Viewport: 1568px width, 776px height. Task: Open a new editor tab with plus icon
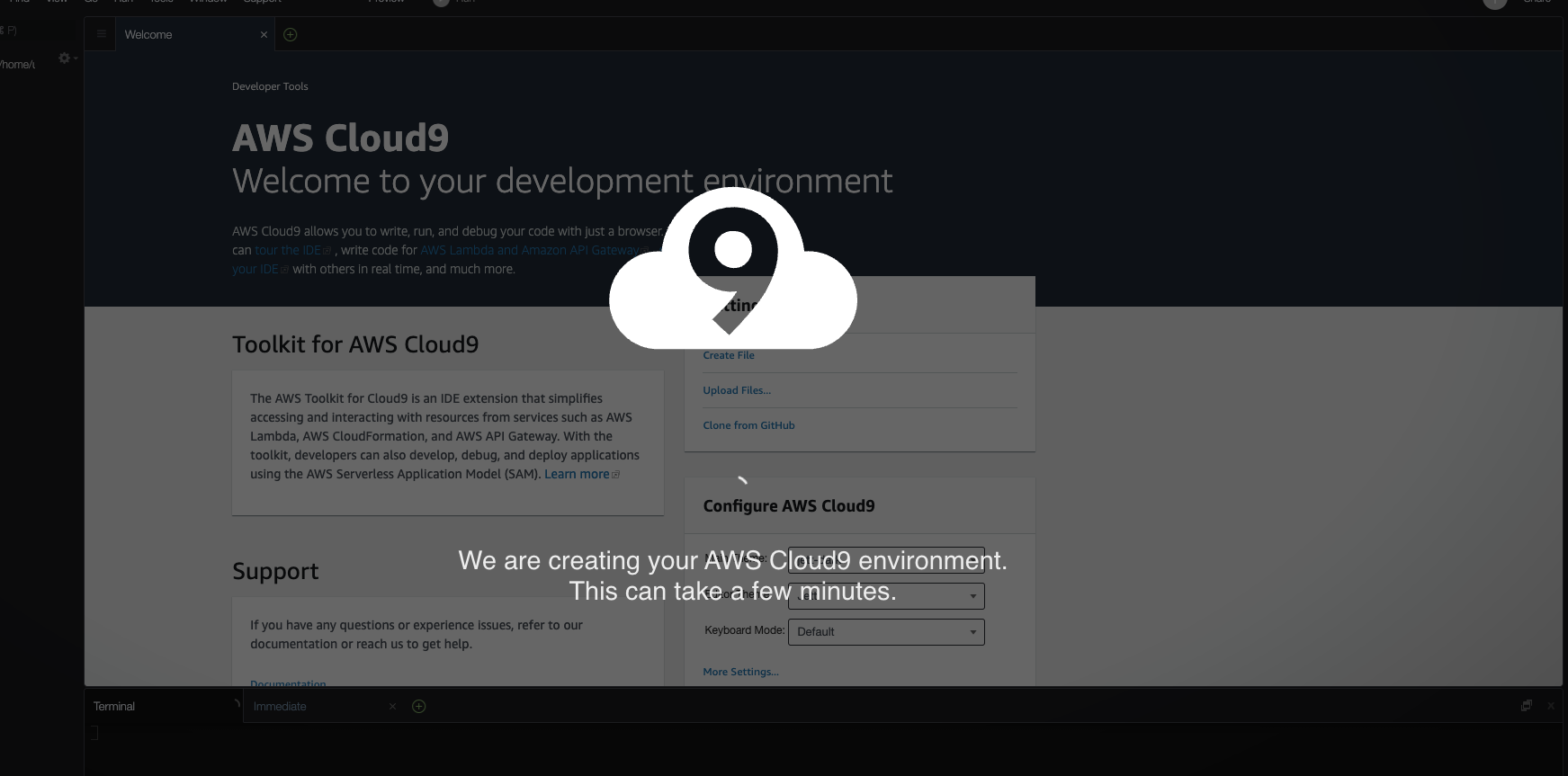[x=290, y=34]
